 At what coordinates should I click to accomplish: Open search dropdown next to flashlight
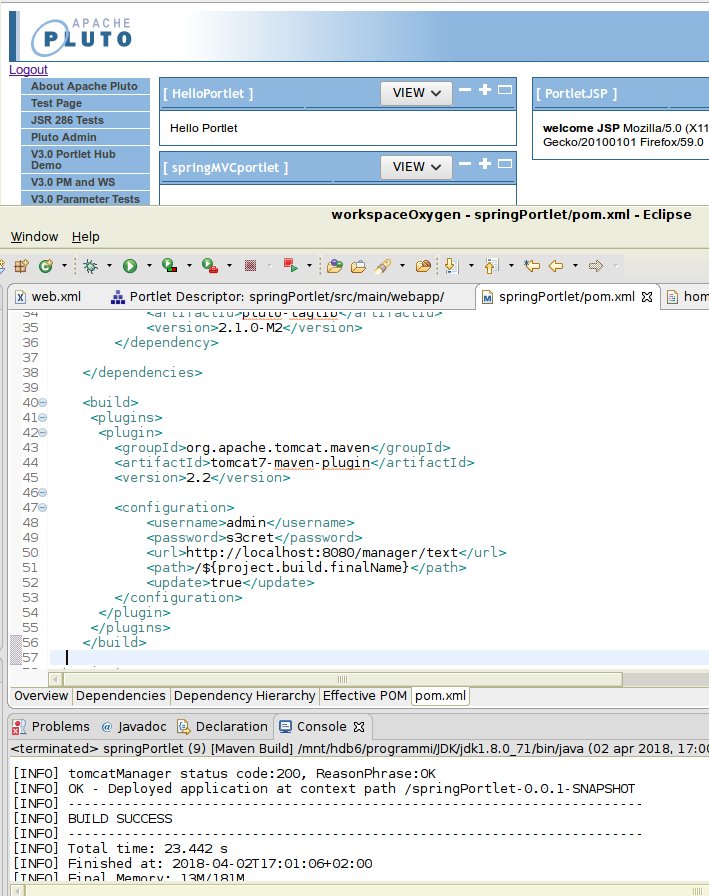point(402,266)
